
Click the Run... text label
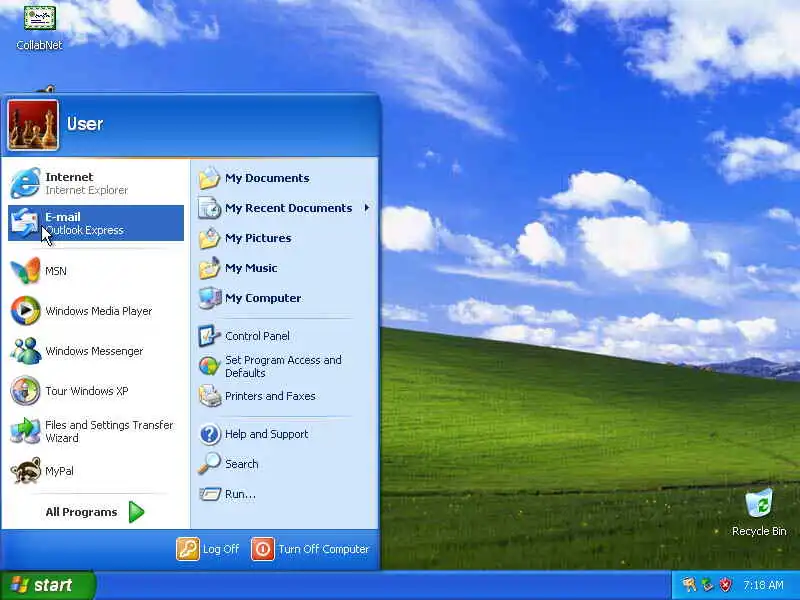pyautogui.click(x=240, y=494)
